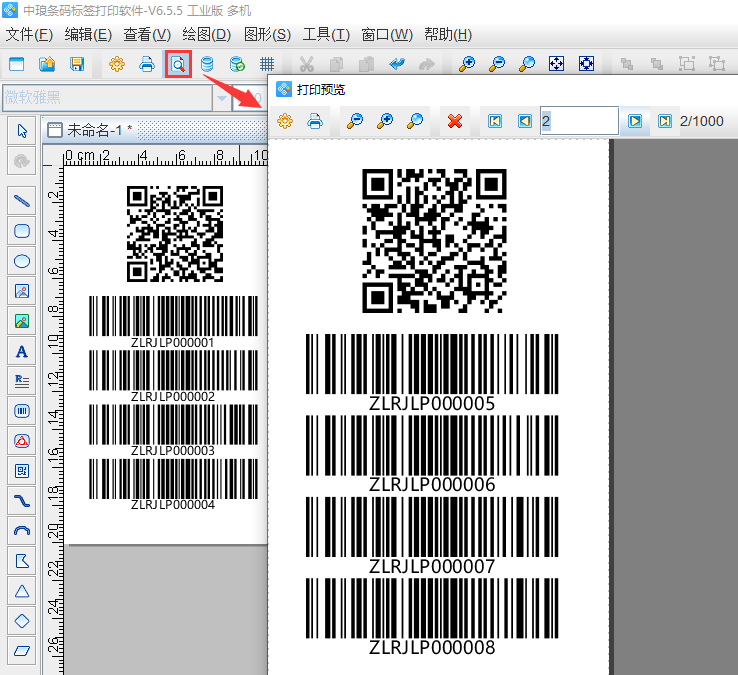
Task: Click the scissors cut icon
Action: [306, 64]
